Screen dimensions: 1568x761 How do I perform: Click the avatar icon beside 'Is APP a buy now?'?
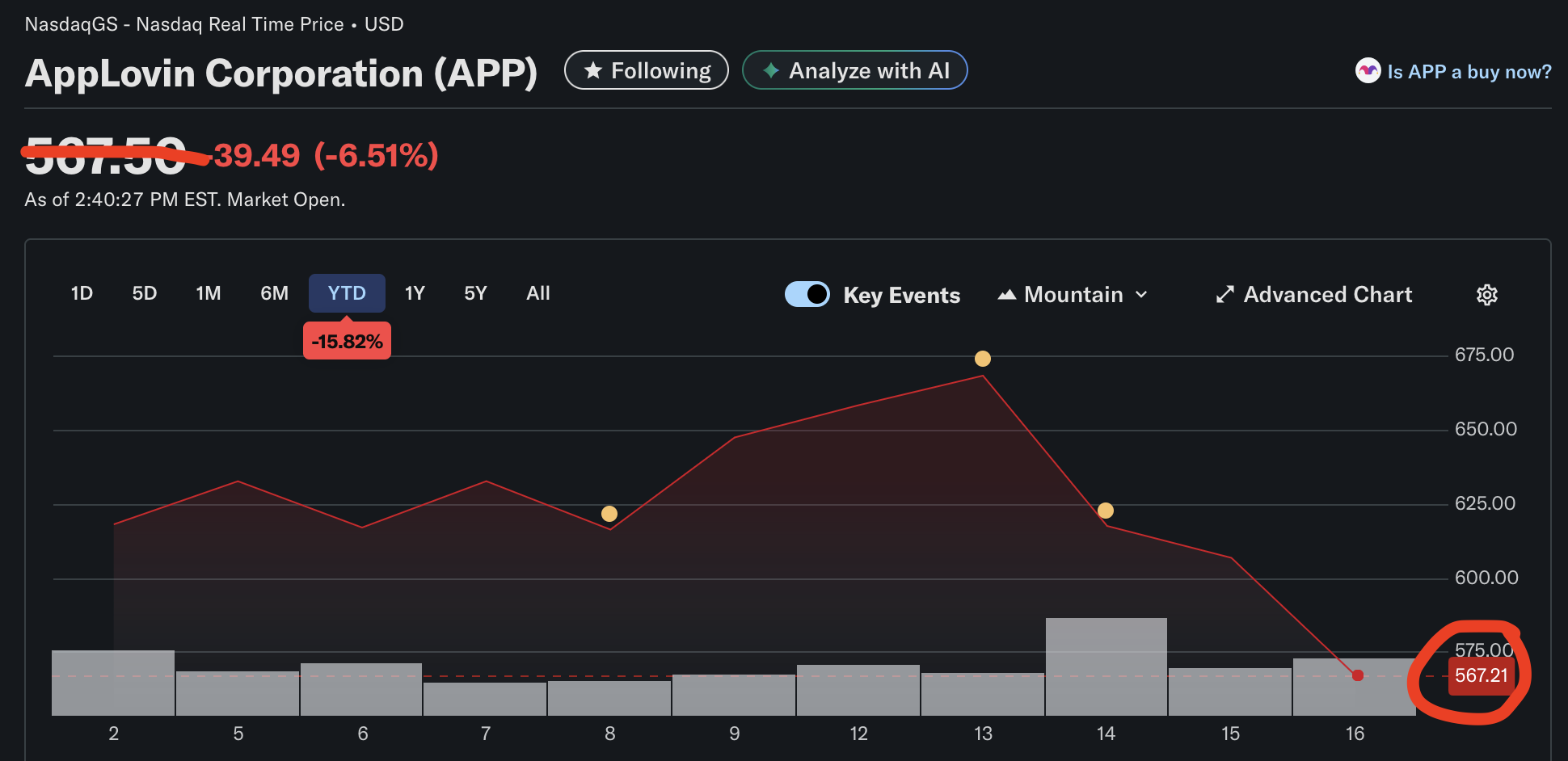(1368, 71)
